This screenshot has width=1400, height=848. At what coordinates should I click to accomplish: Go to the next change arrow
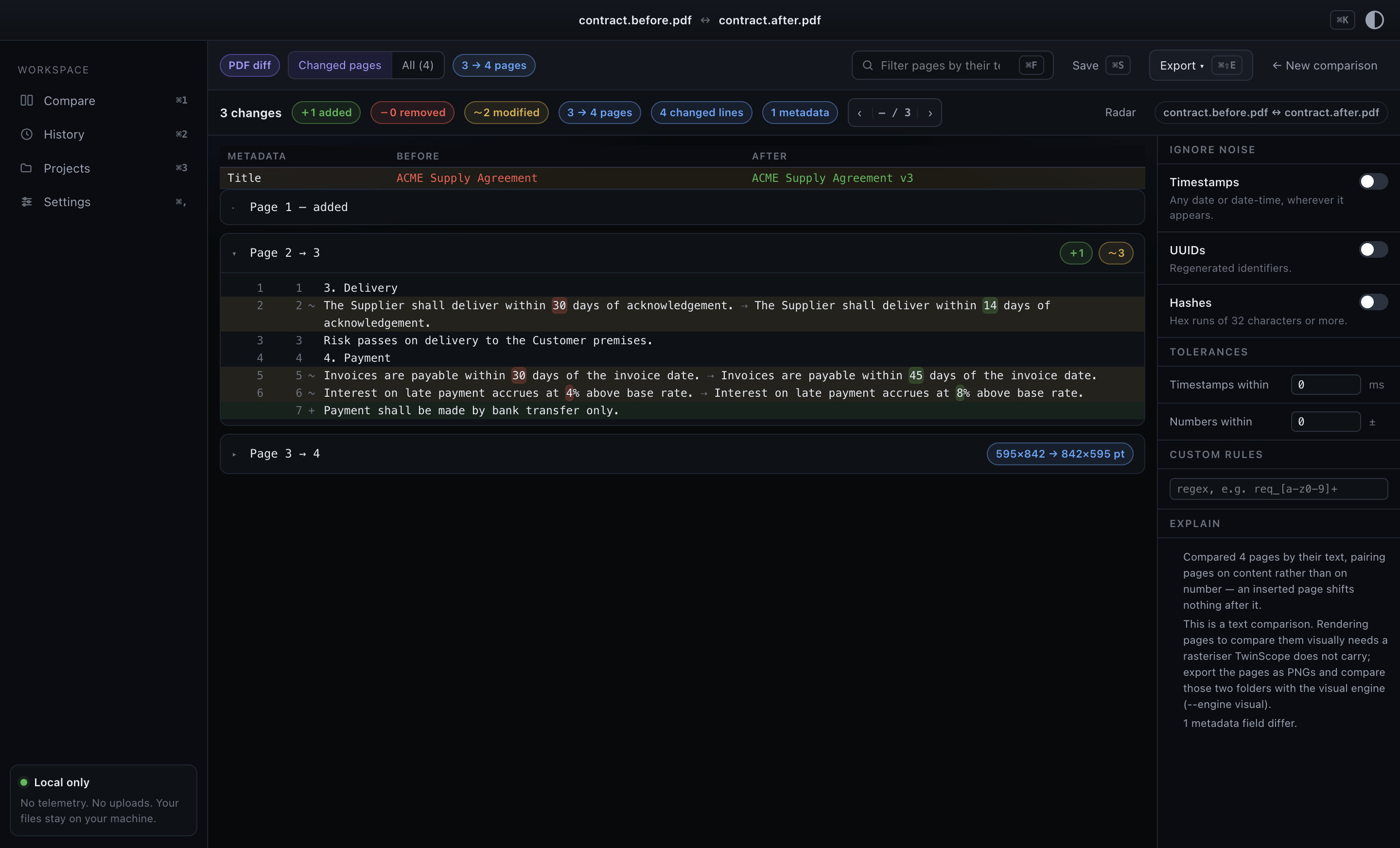click(930, 112)
